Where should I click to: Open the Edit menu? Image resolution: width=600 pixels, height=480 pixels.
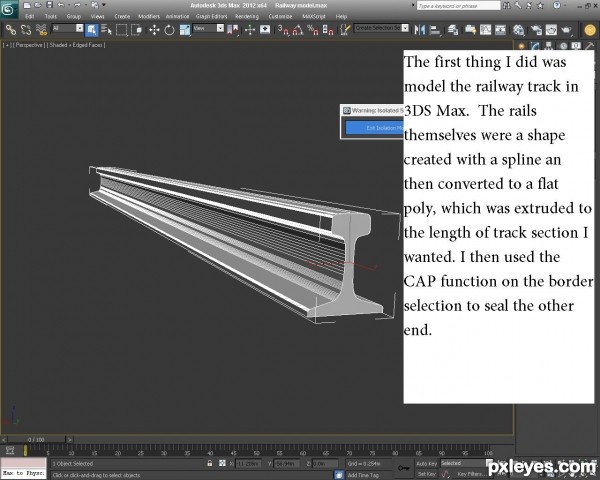pyautogui.click(x=29, y=16)
